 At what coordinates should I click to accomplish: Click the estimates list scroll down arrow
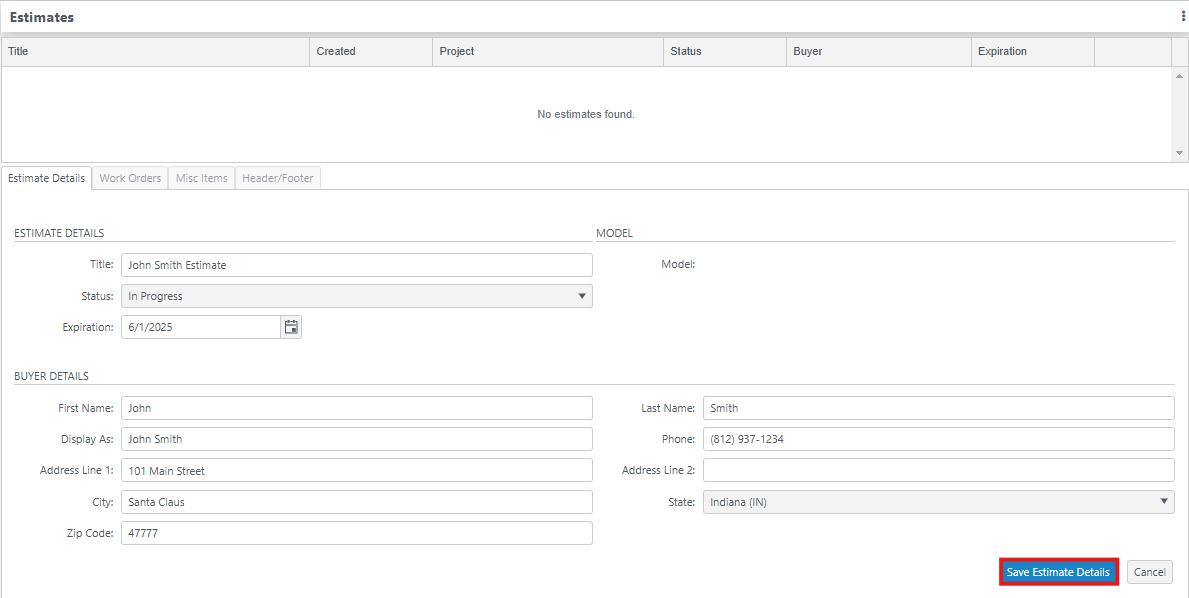coord(1179,152)
